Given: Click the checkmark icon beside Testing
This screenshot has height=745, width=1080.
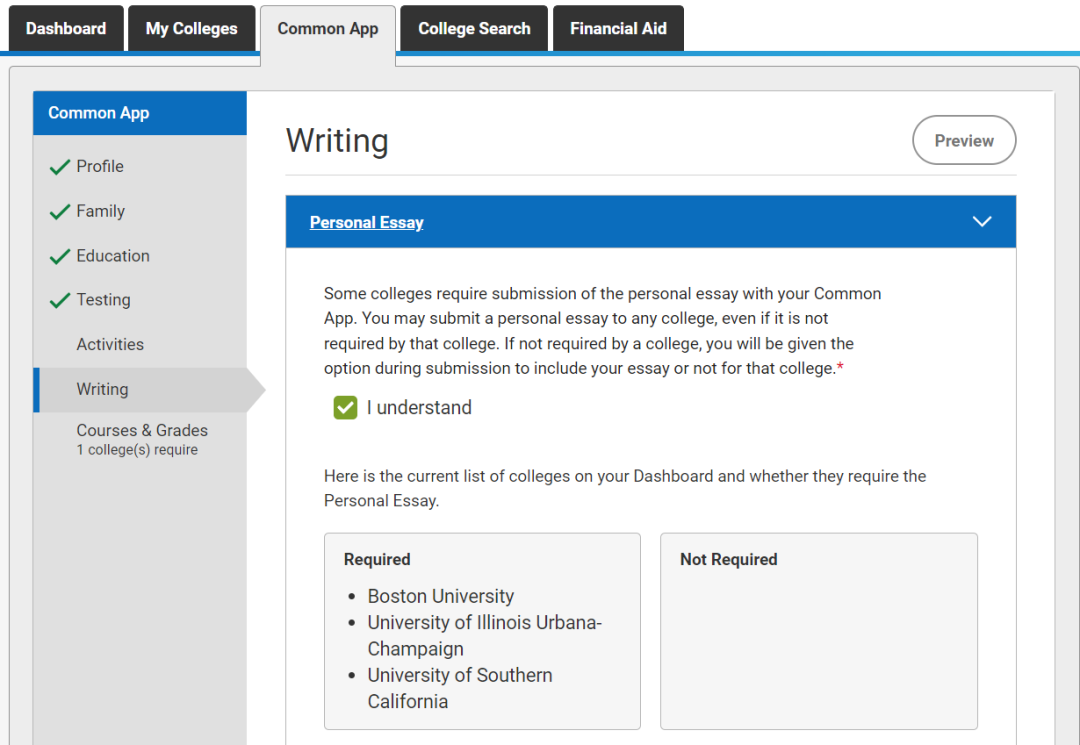Looking at the screenshot, I should coord(59,300).
